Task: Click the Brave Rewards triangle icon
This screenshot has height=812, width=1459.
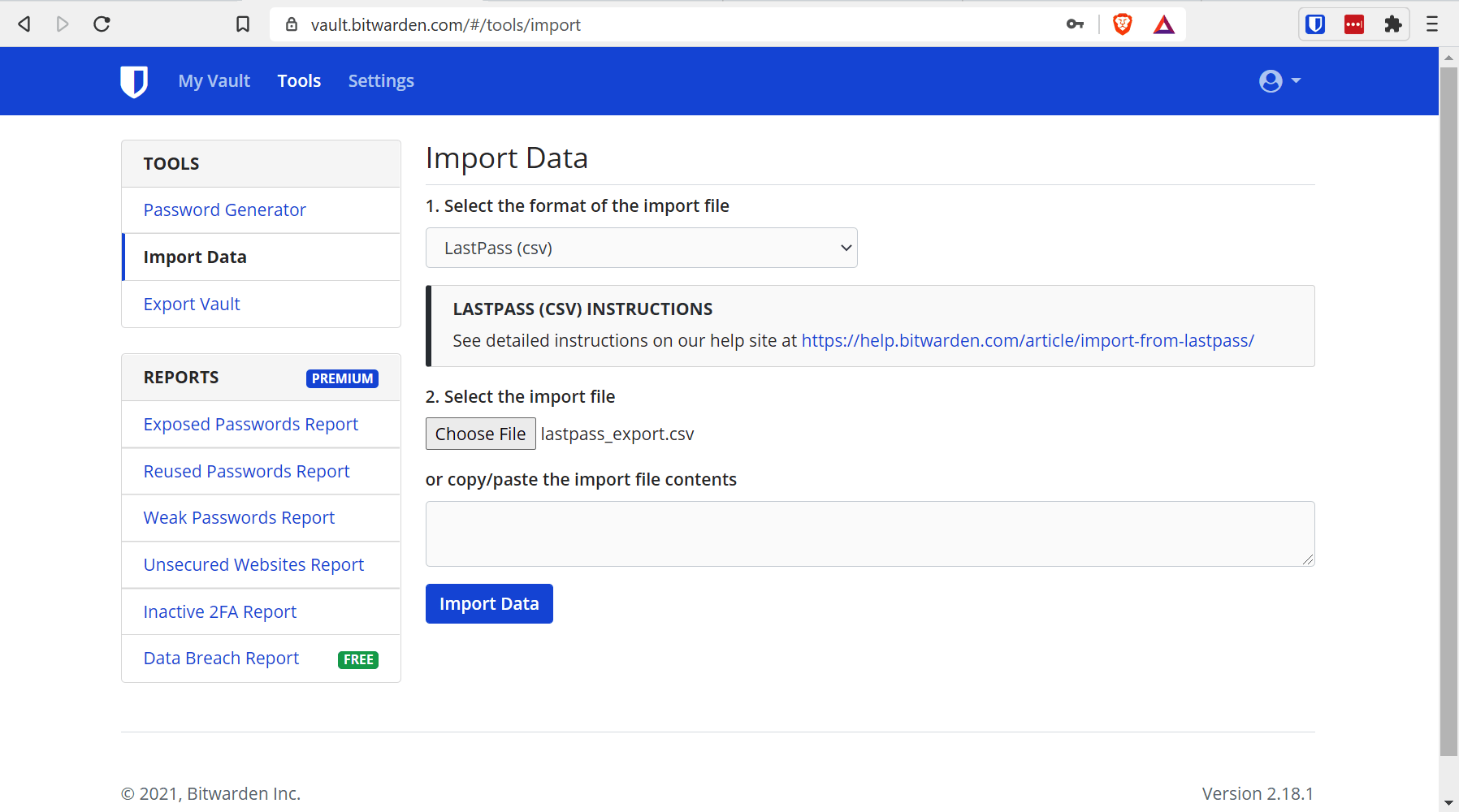Action: 1164,24
